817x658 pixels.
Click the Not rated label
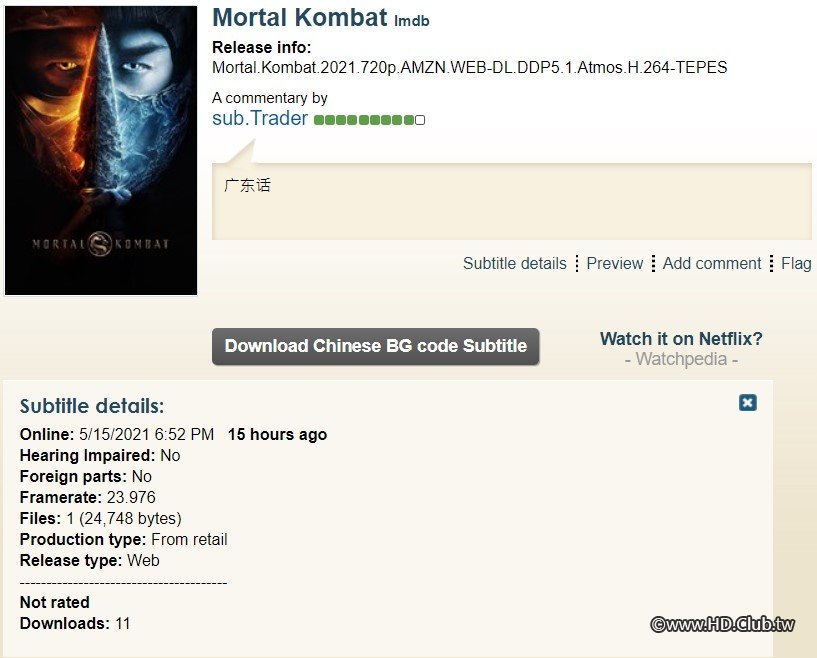(x=54, y=602)
